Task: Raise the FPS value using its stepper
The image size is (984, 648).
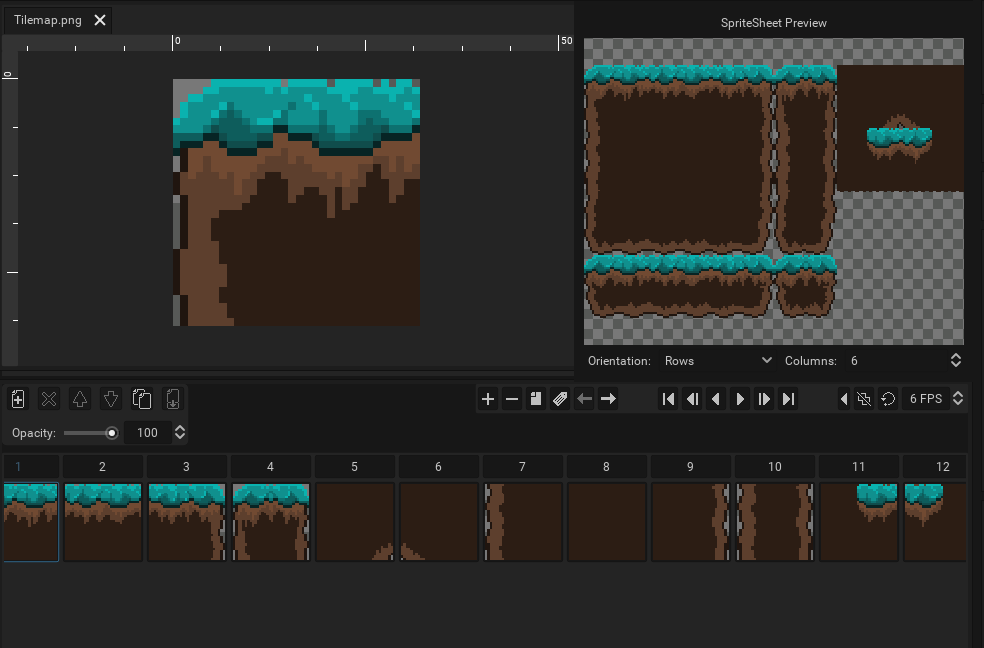Action: pyautogui.click(x=957, y=394)
